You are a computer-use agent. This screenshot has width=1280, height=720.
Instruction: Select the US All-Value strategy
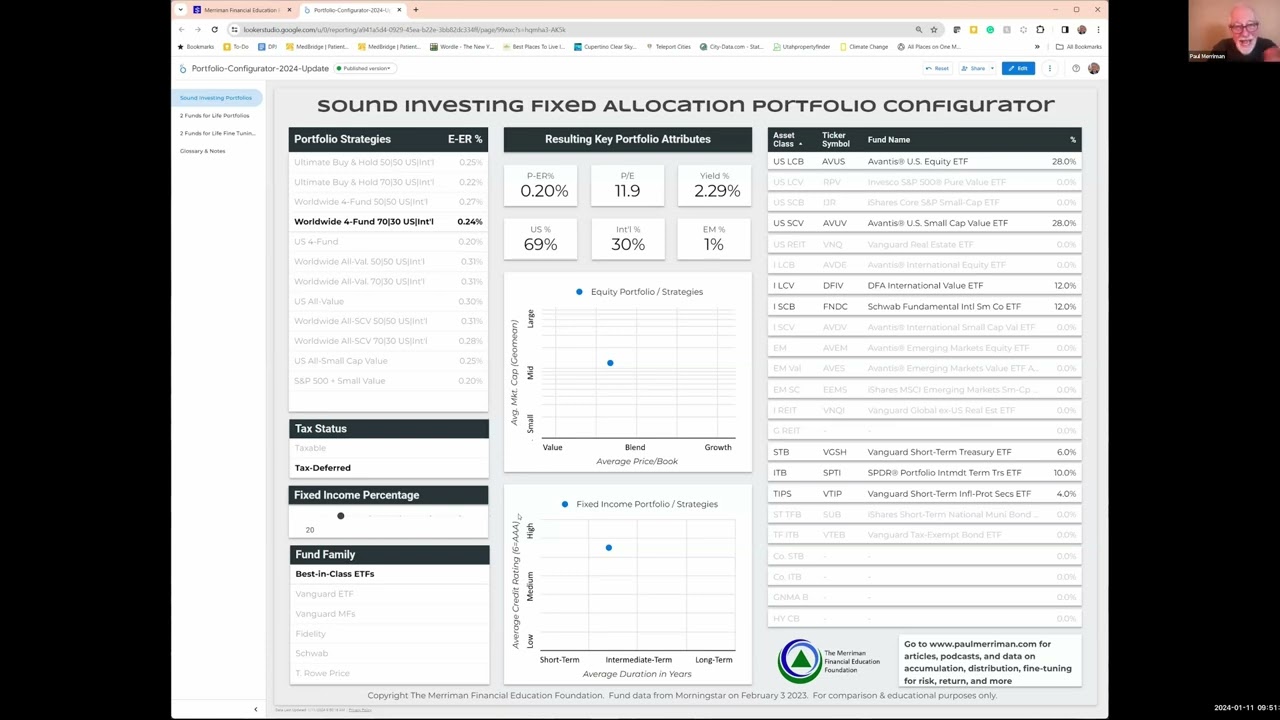click(x=388, y=301)
